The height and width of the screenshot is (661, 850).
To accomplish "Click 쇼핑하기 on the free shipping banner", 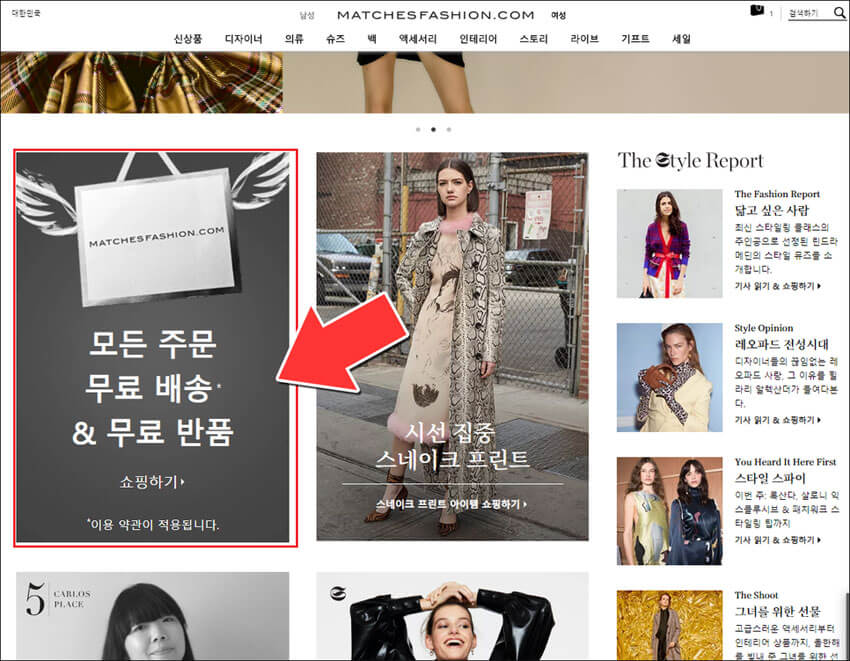I will pos(152,482).
